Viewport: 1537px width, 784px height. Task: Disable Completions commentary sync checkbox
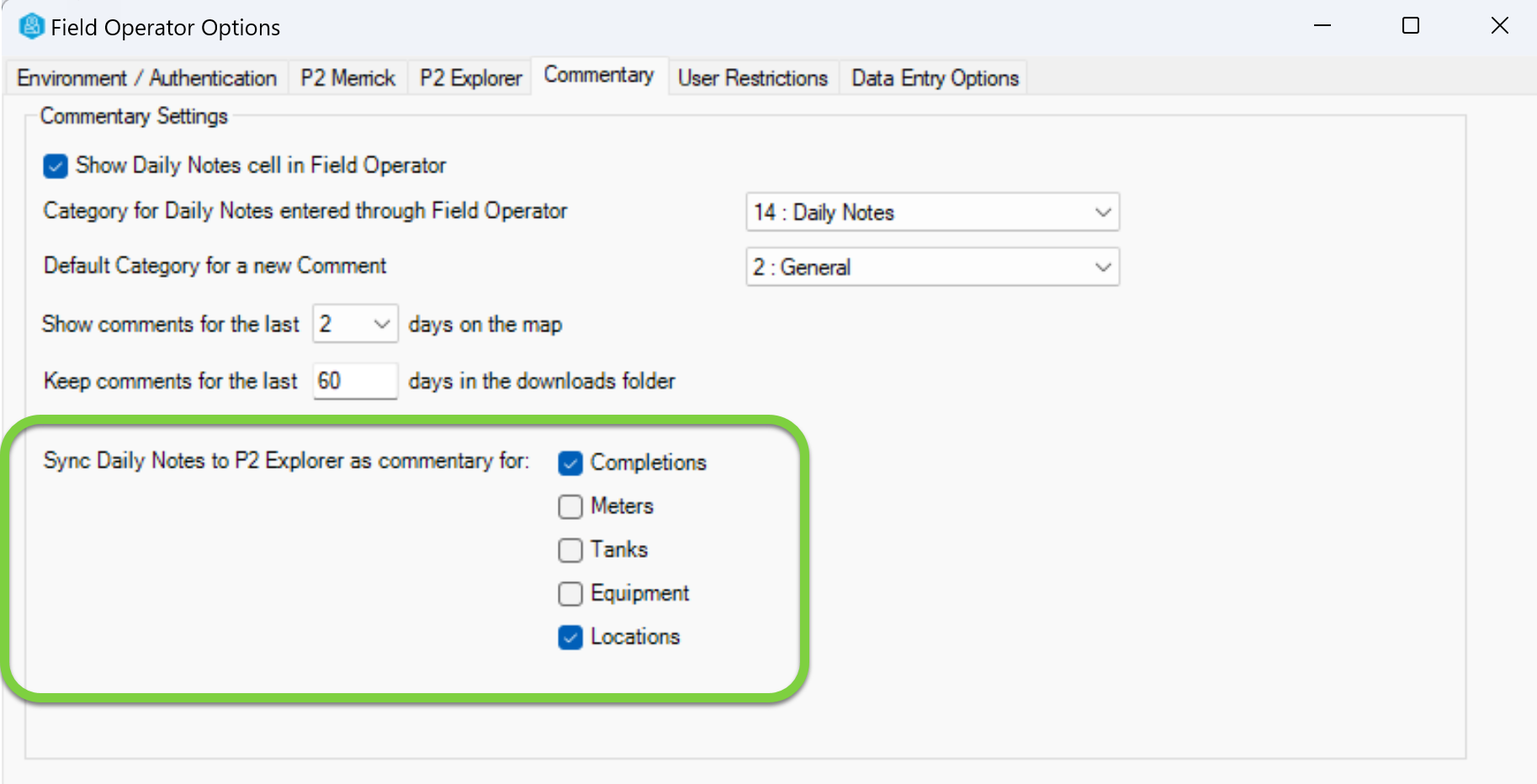pyautogui.click(x=570, y=463)
